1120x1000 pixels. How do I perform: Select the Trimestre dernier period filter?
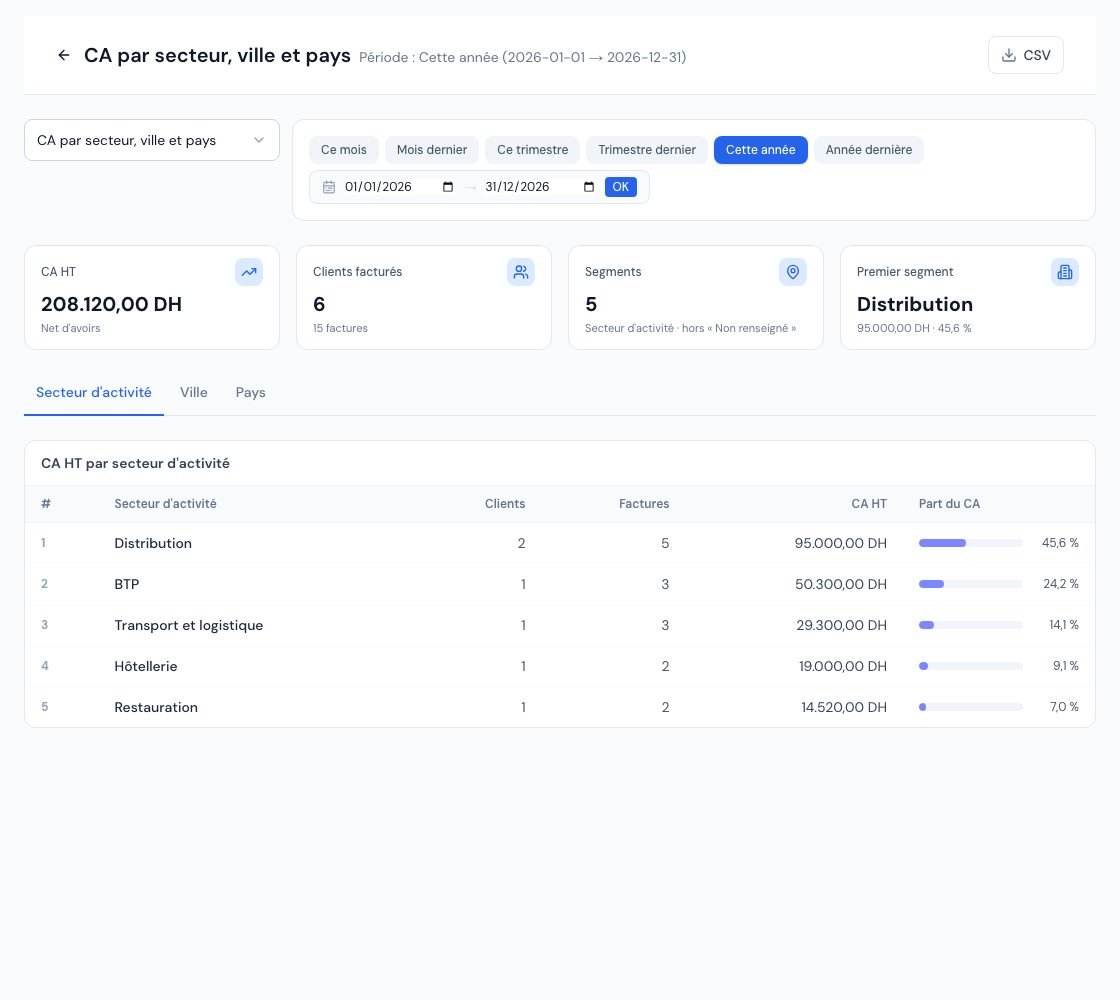647,150
